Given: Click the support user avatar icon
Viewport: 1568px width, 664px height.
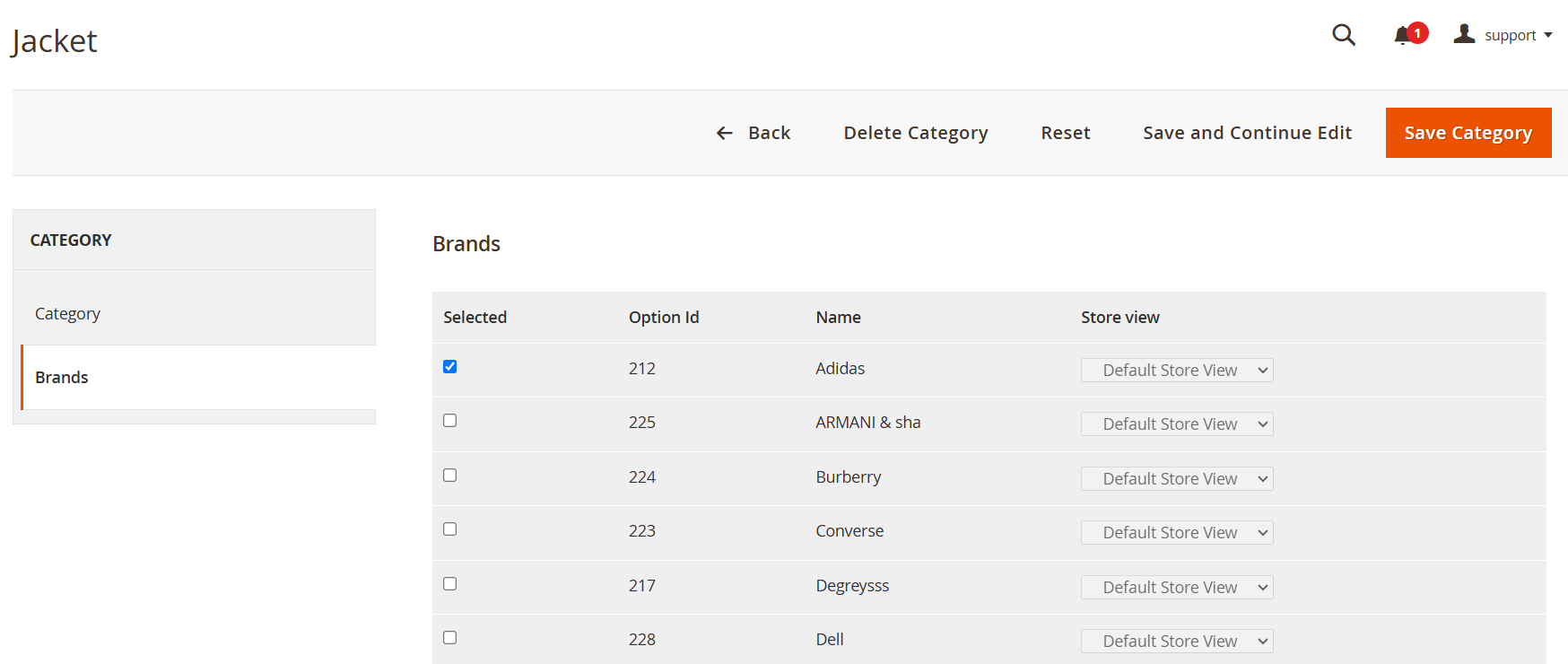Looking at the screenshot, I should tap(1464, 34).
